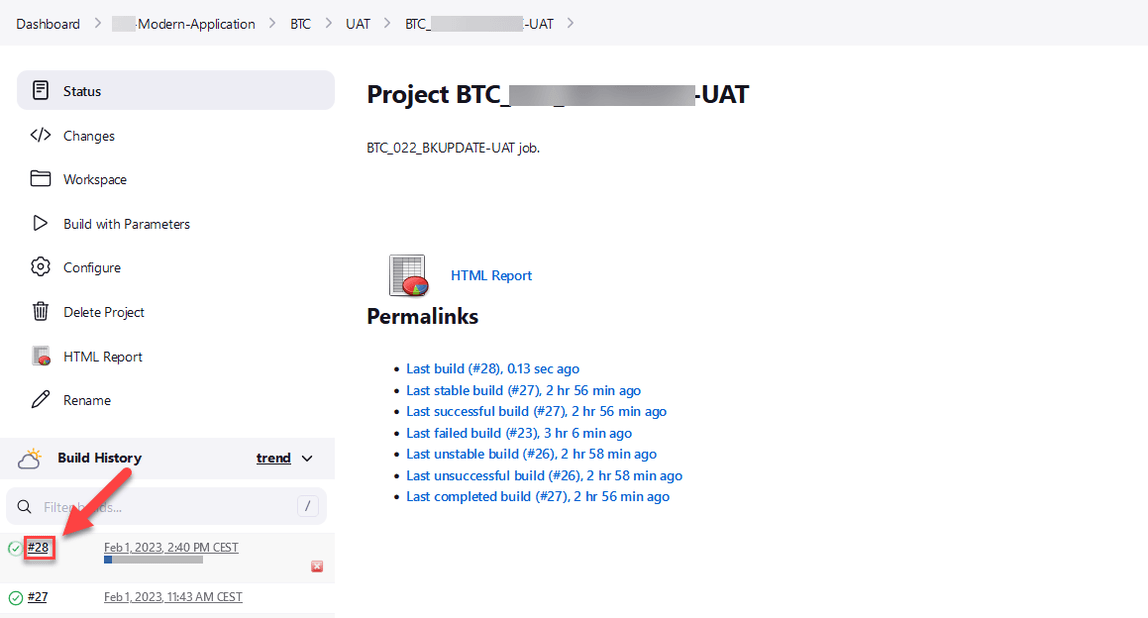
Task: Click the Configure gear icon
Action: tap(41, 267)
